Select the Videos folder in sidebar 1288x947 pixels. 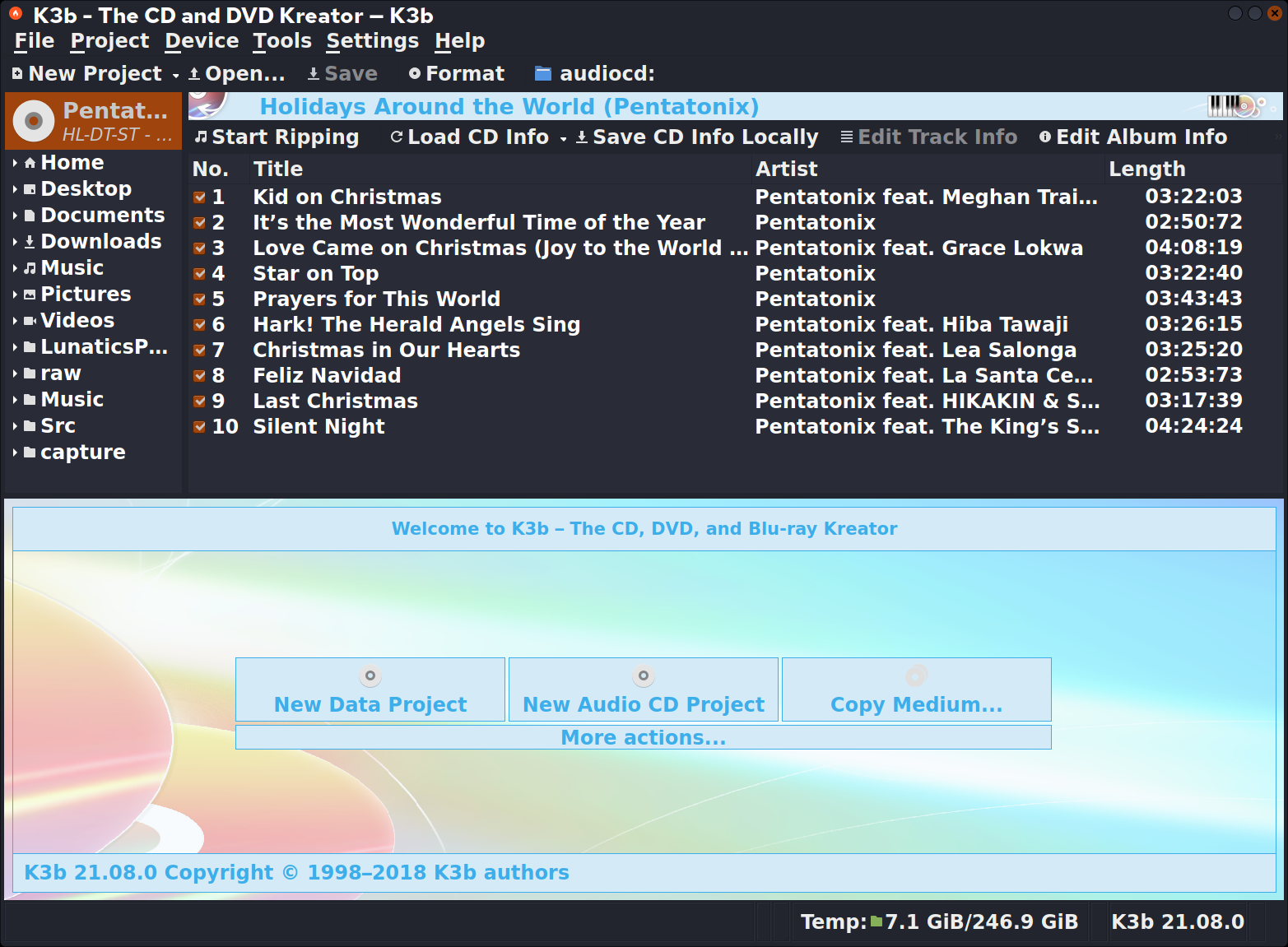(77, 321)
